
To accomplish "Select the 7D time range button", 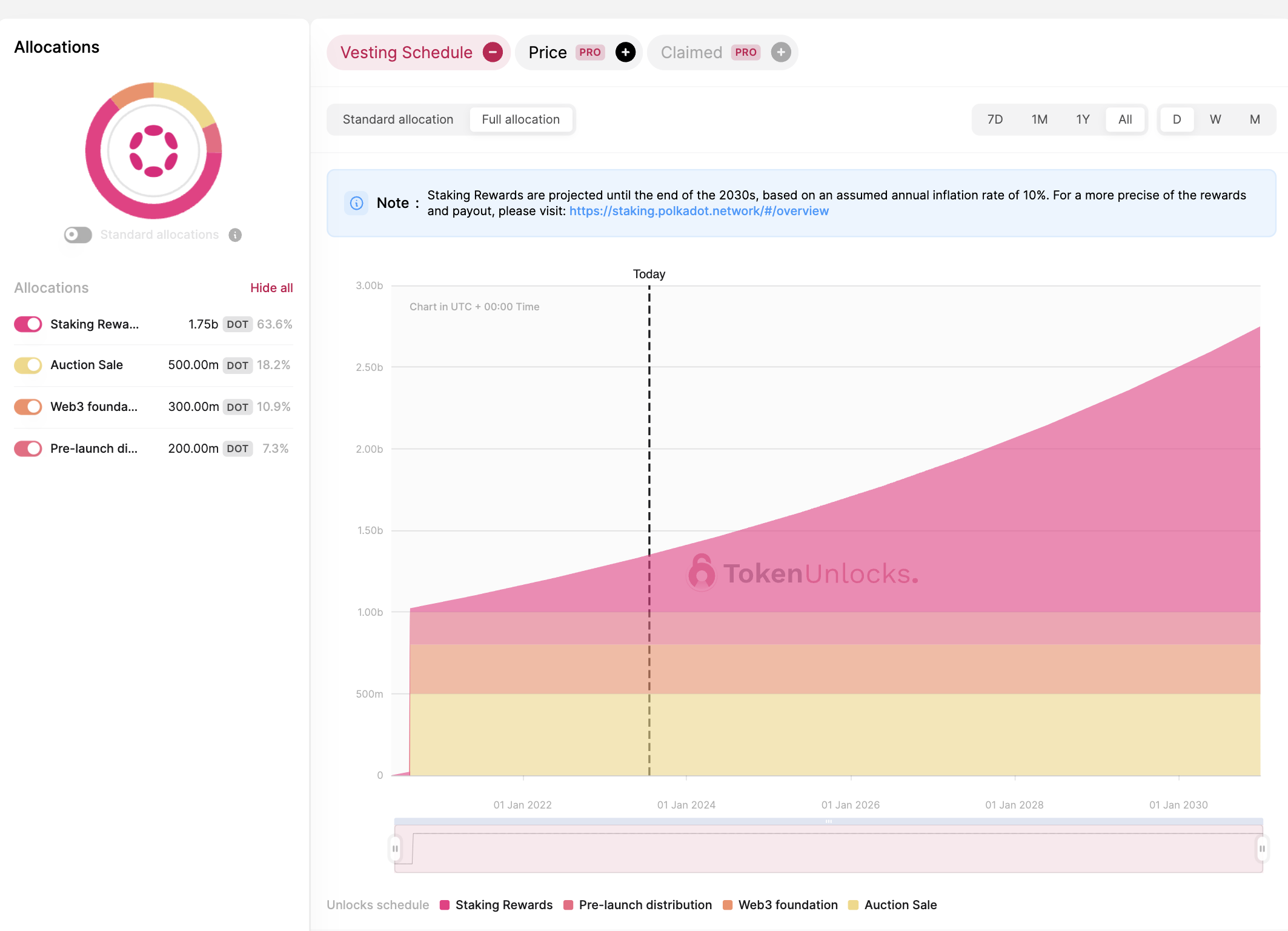I will pyautogui.click(x=995, y=119).
